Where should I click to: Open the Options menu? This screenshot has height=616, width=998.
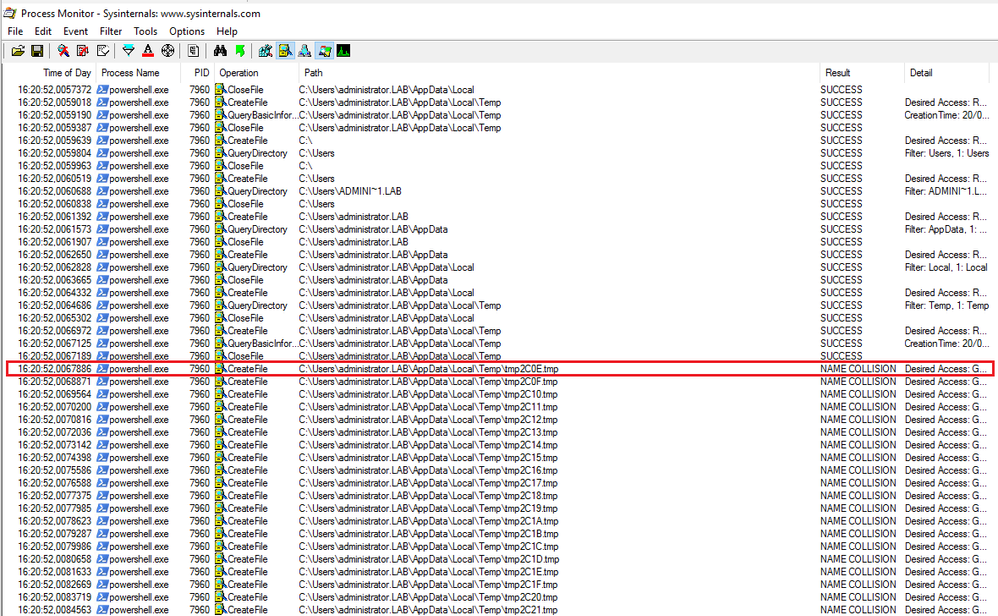186,31
